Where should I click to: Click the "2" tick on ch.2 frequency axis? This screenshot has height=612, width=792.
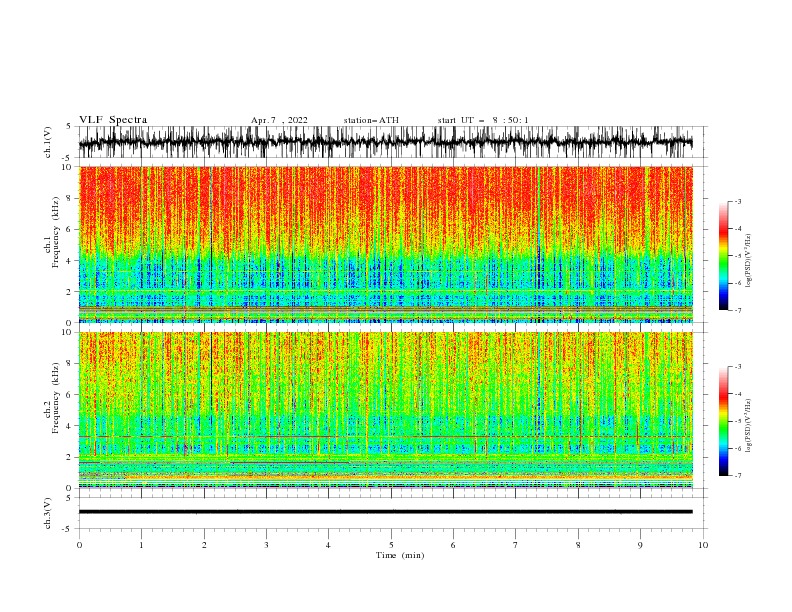pos(71,457)
